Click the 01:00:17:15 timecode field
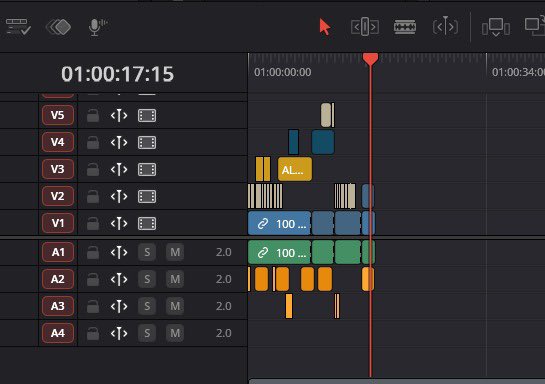This screenshot has width=545, height=384. [117, 74]
